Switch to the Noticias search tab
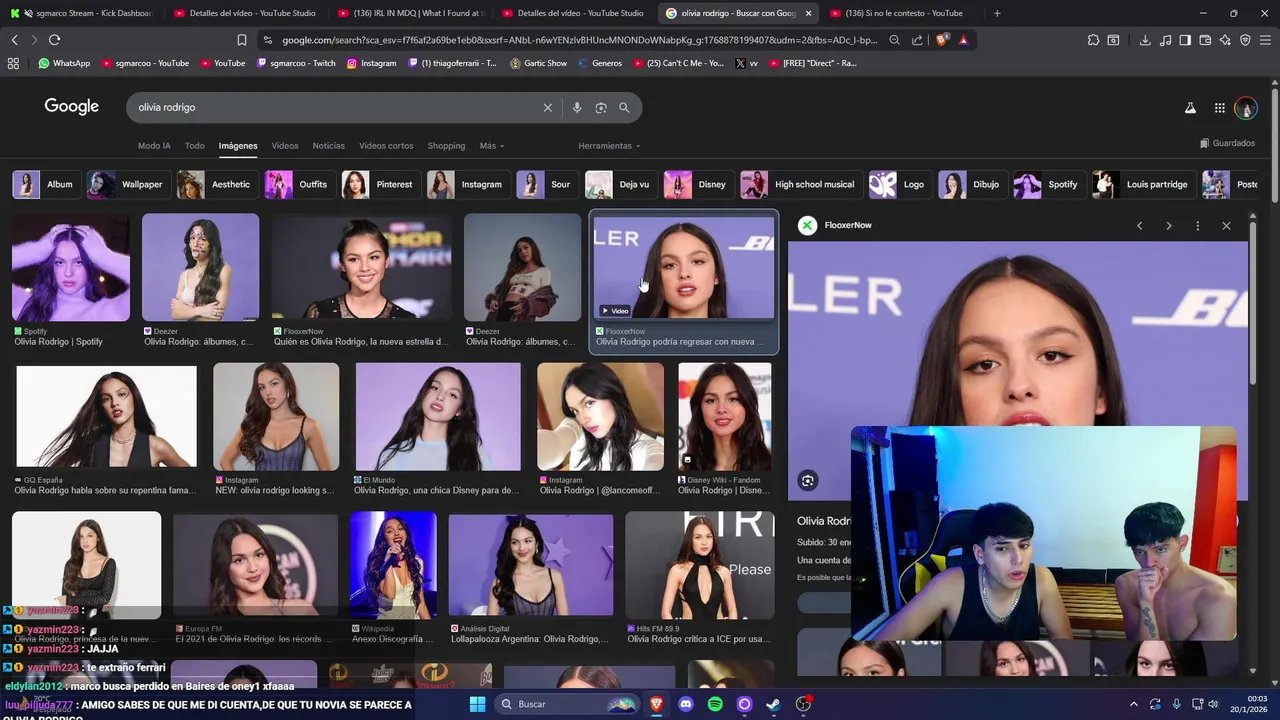Viewport: 1280px width, 720px height. 328,146
